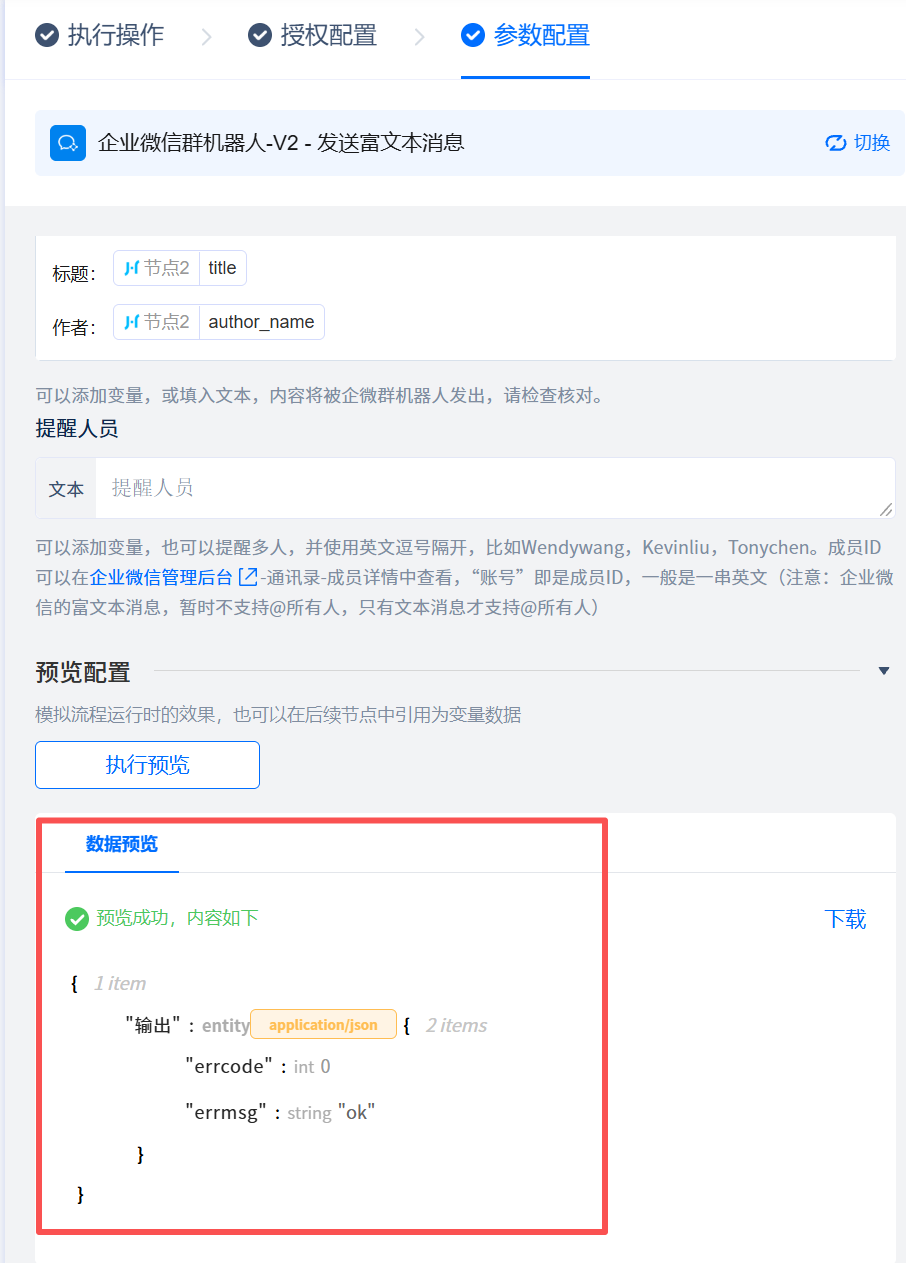Open the 执行操作 step
This screenshot has width=906, height=1263.
point(100,36)
